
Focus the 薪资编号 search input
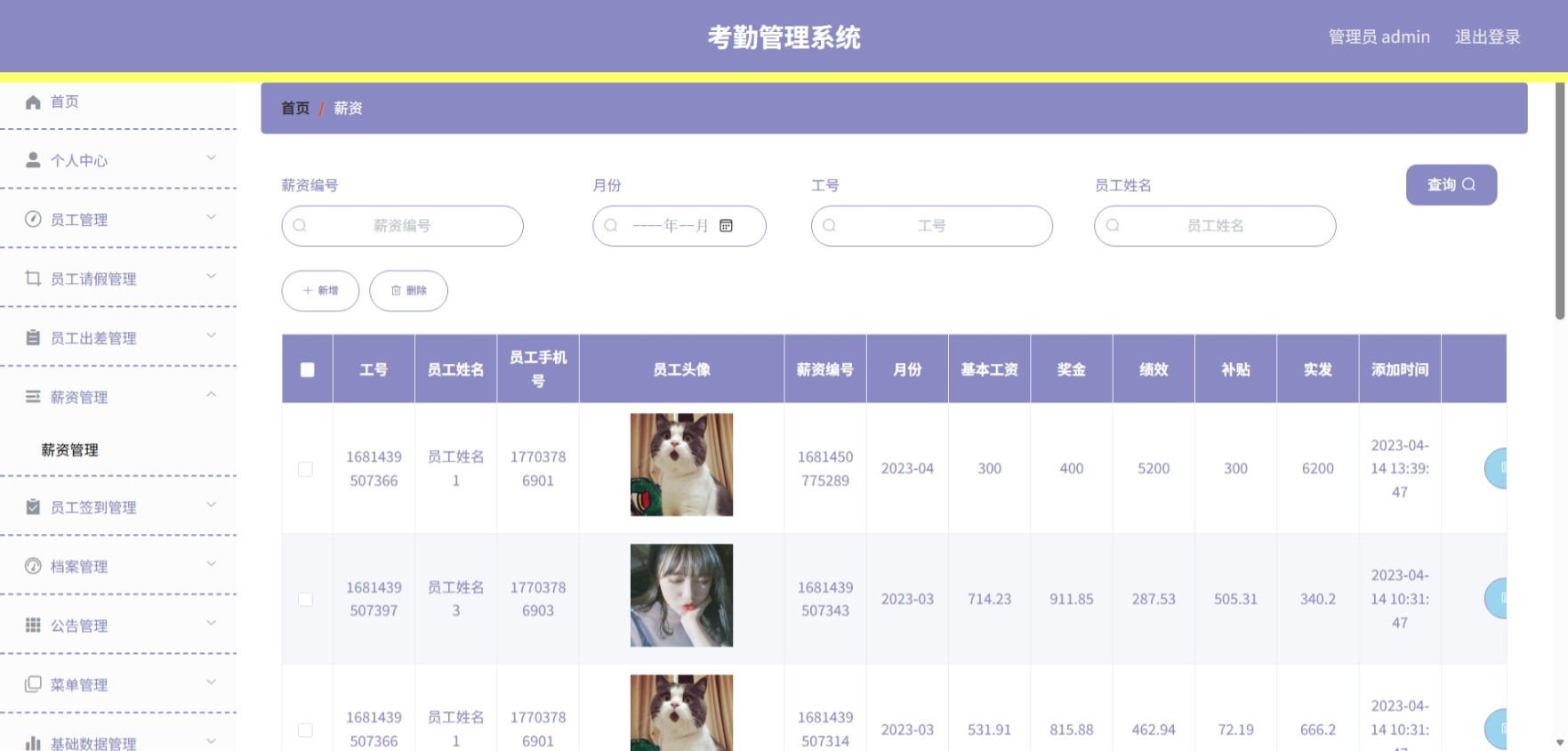tap(402, 226)
